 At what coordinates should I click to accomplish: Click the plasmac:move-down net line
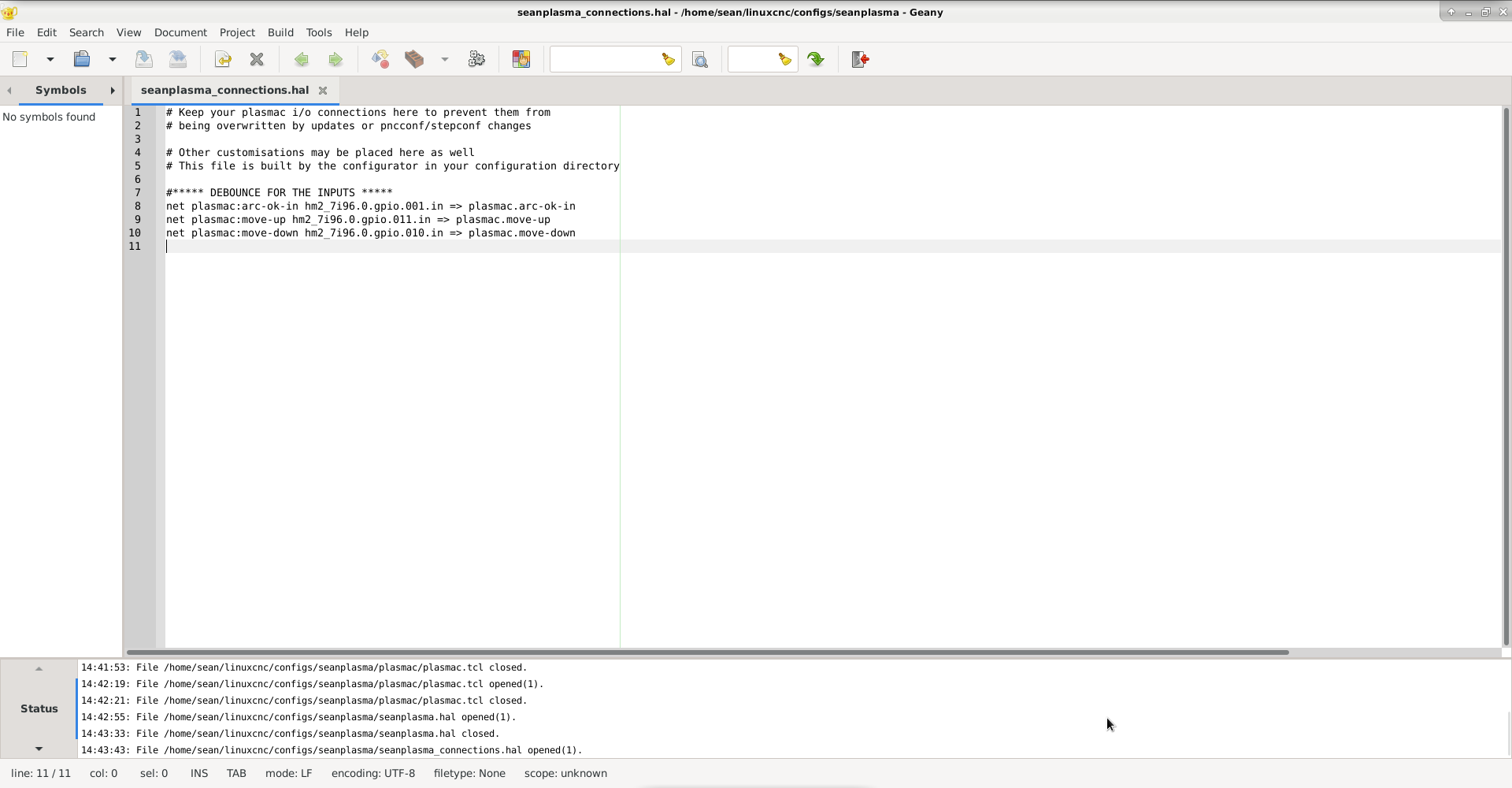pyautogui.click(x=371, y=232)
